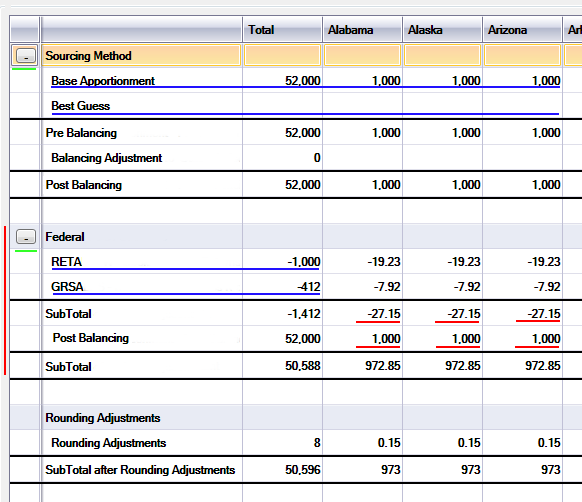
Task: Collapse the Federal section
Action: pyautogui.click(x=26, y=237)
